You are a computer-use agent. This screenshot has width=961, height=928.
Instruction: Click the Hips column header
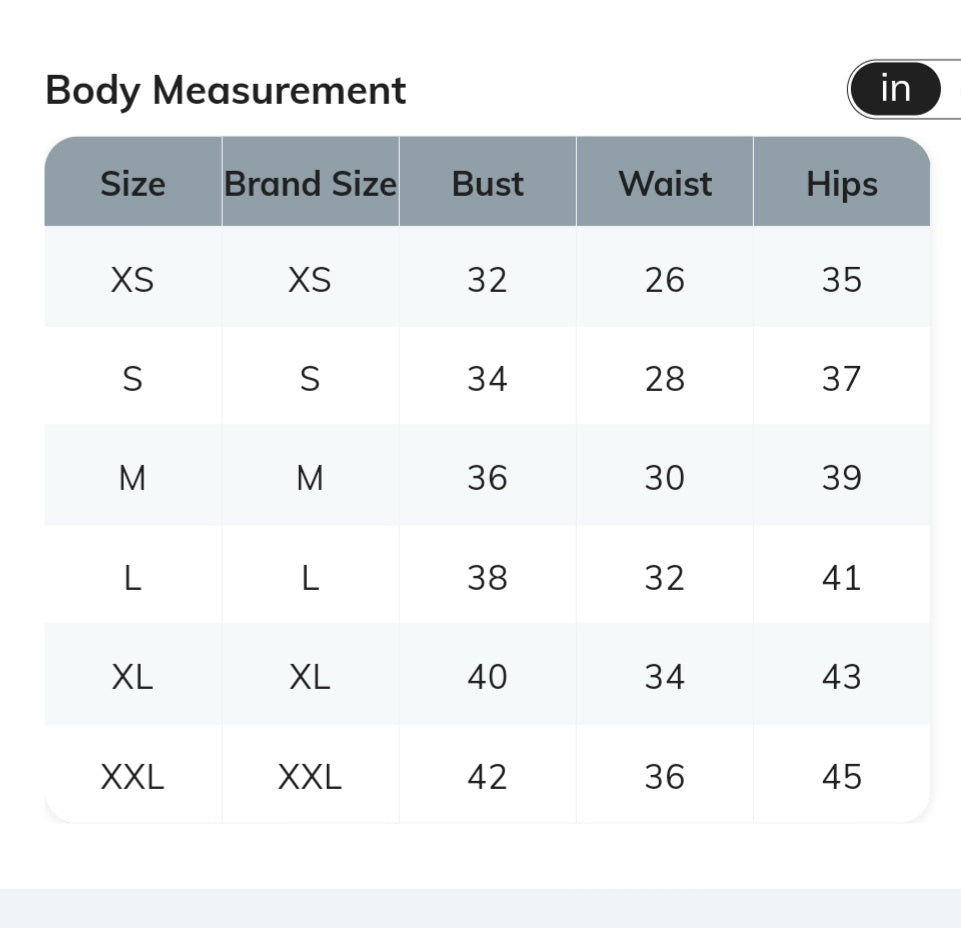click(x=842, y=182)
